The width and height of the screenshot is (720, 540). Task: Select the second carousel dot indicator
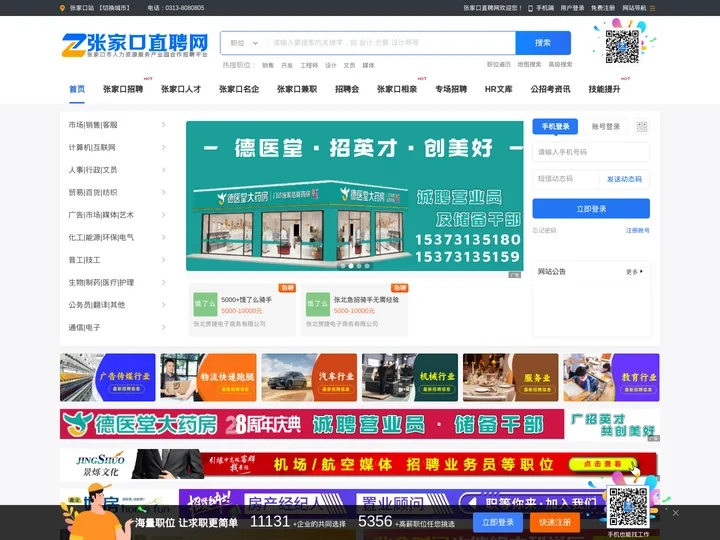[x=351, y=266]
